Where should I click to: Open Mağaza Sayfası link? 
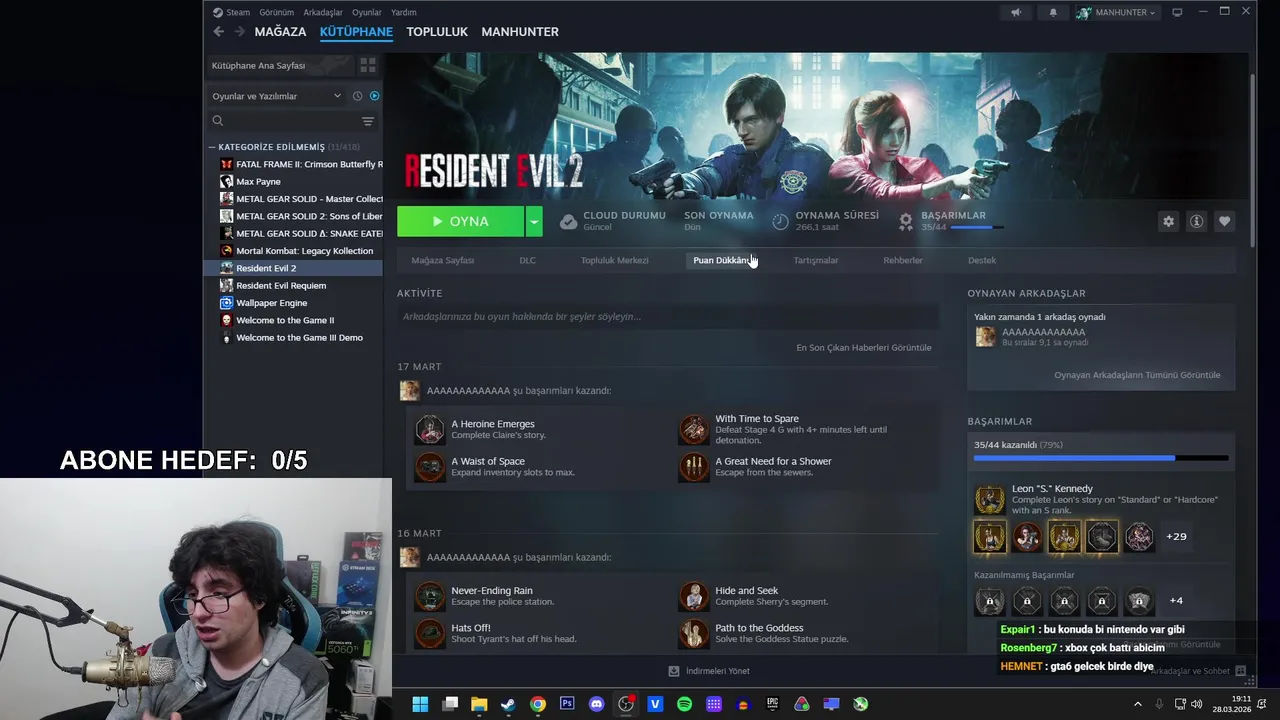click(x=443, y=260)
